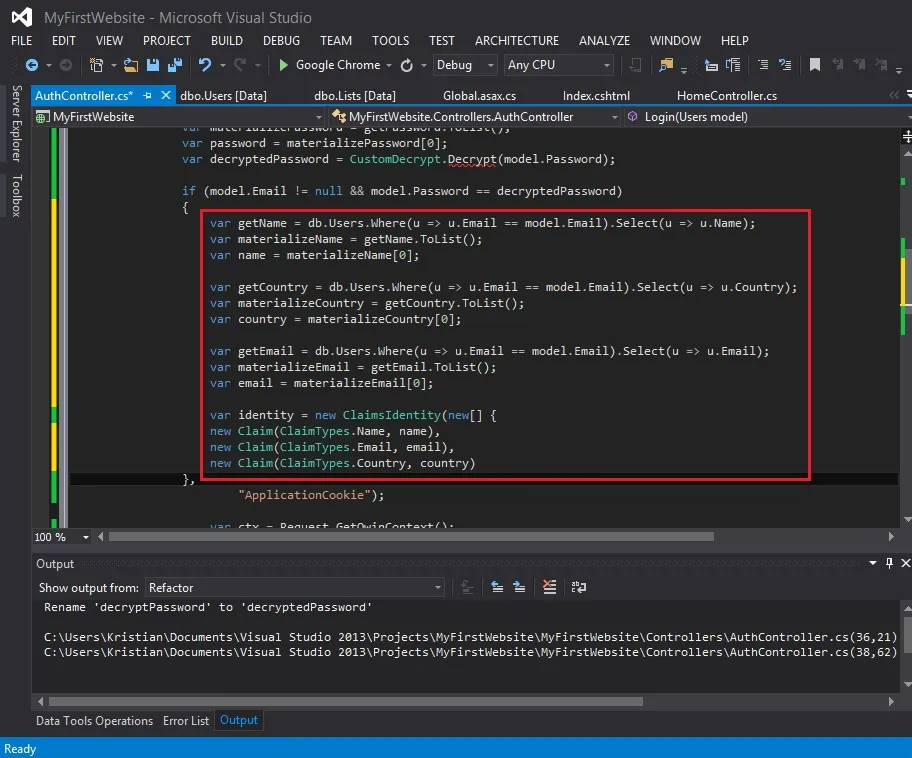Pin the AuthController.cs tab
912x758 pixels.
tap(148, 95)
